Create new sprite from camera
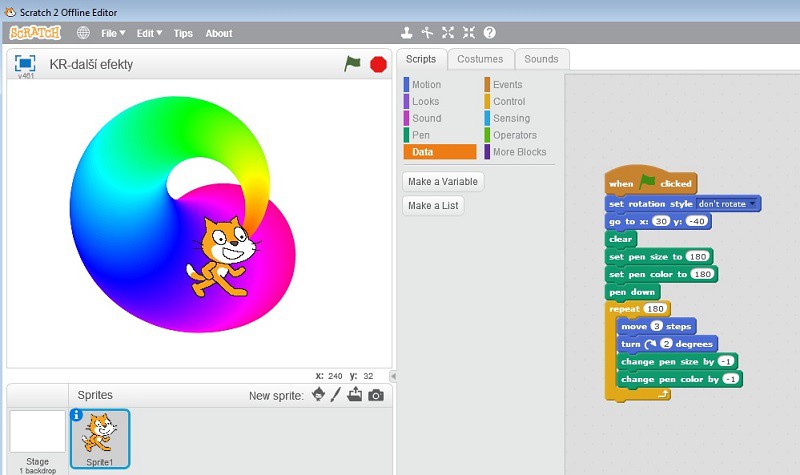The image size is (800, 475). (376, 395)
